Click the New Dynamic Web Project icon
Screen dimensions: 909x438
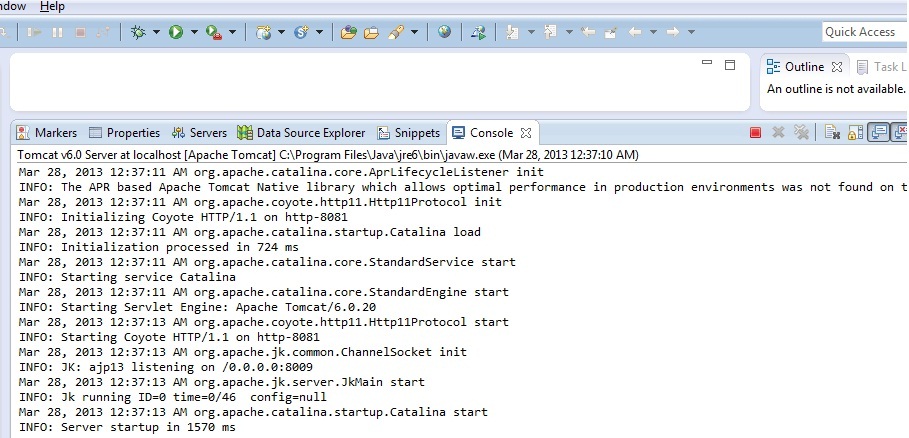click(264, 32)
